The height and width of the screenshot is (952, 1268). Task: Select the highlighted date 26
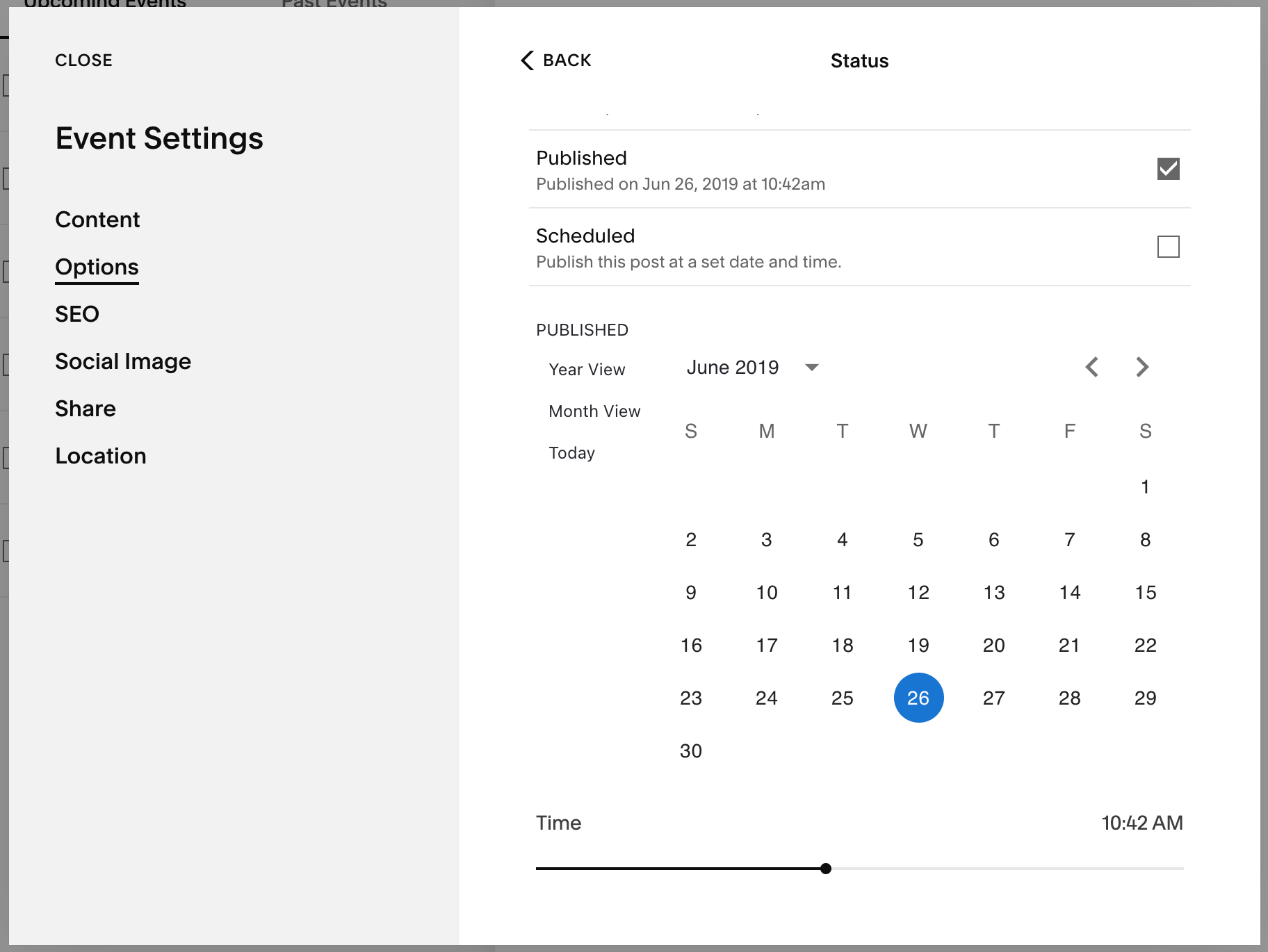coord(918,698)
